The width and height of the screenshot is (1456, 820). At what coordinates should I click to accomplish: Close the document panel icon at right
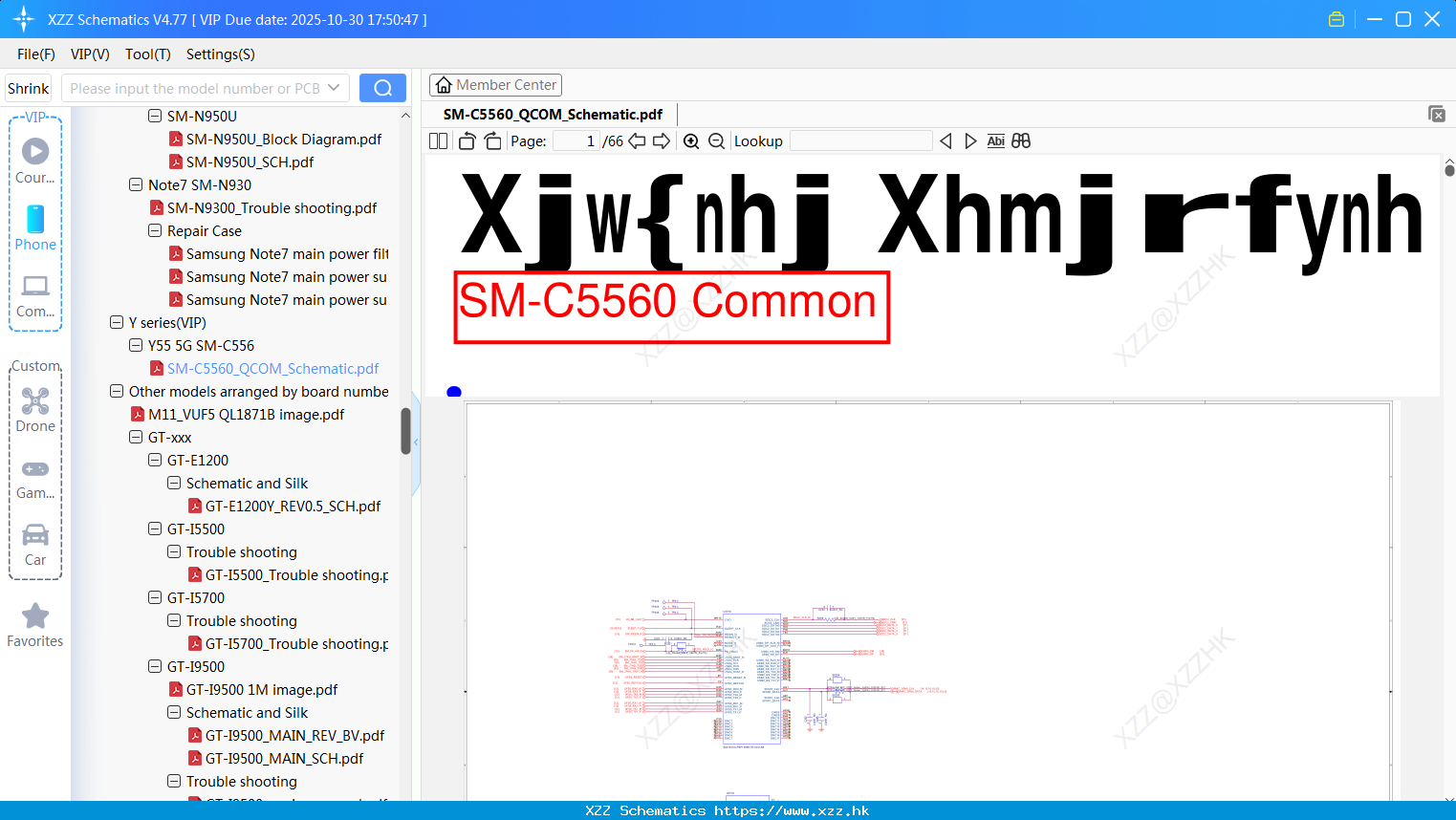coord(1436,114)
